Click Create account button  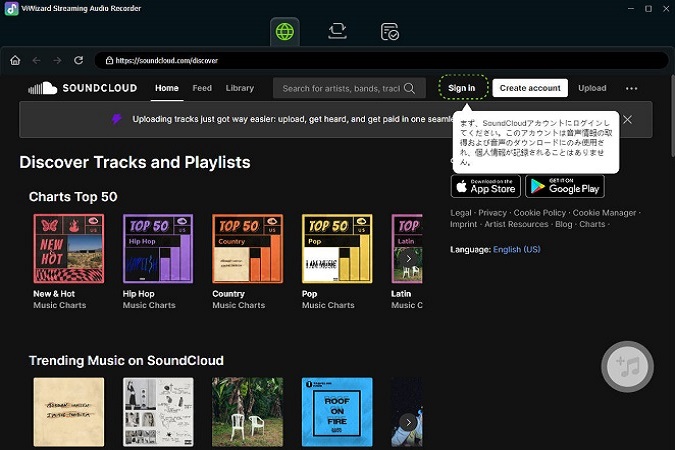click(530, 88)
